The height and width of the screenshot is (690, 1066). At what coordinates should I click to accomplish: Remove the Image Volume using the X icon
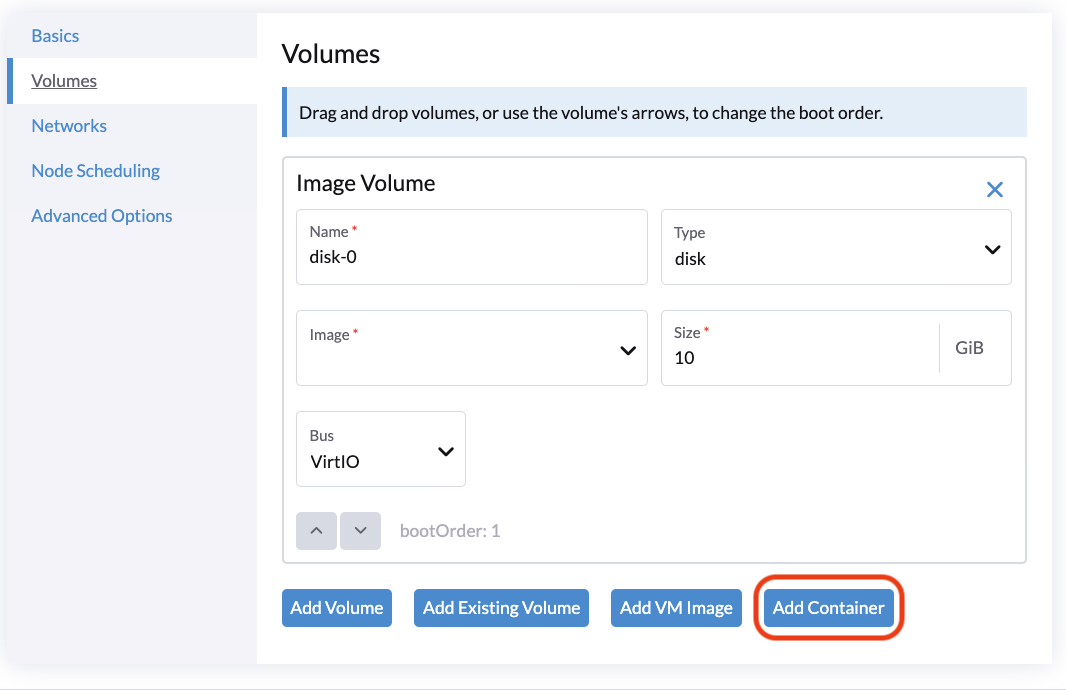coord(995,189)
